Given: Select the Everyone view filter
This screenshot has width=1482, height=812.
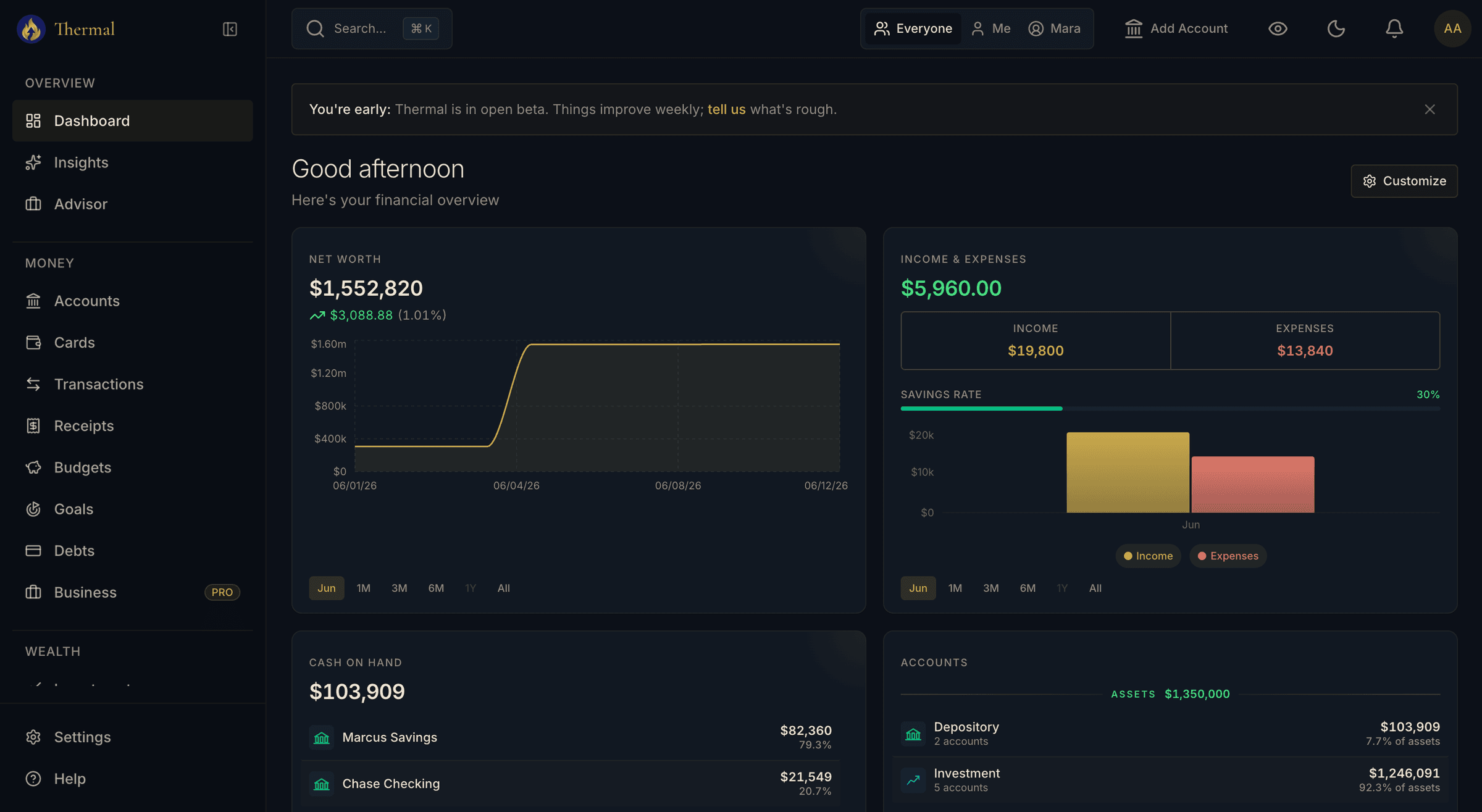Looking at the screenshot, I should coord(913,28).
